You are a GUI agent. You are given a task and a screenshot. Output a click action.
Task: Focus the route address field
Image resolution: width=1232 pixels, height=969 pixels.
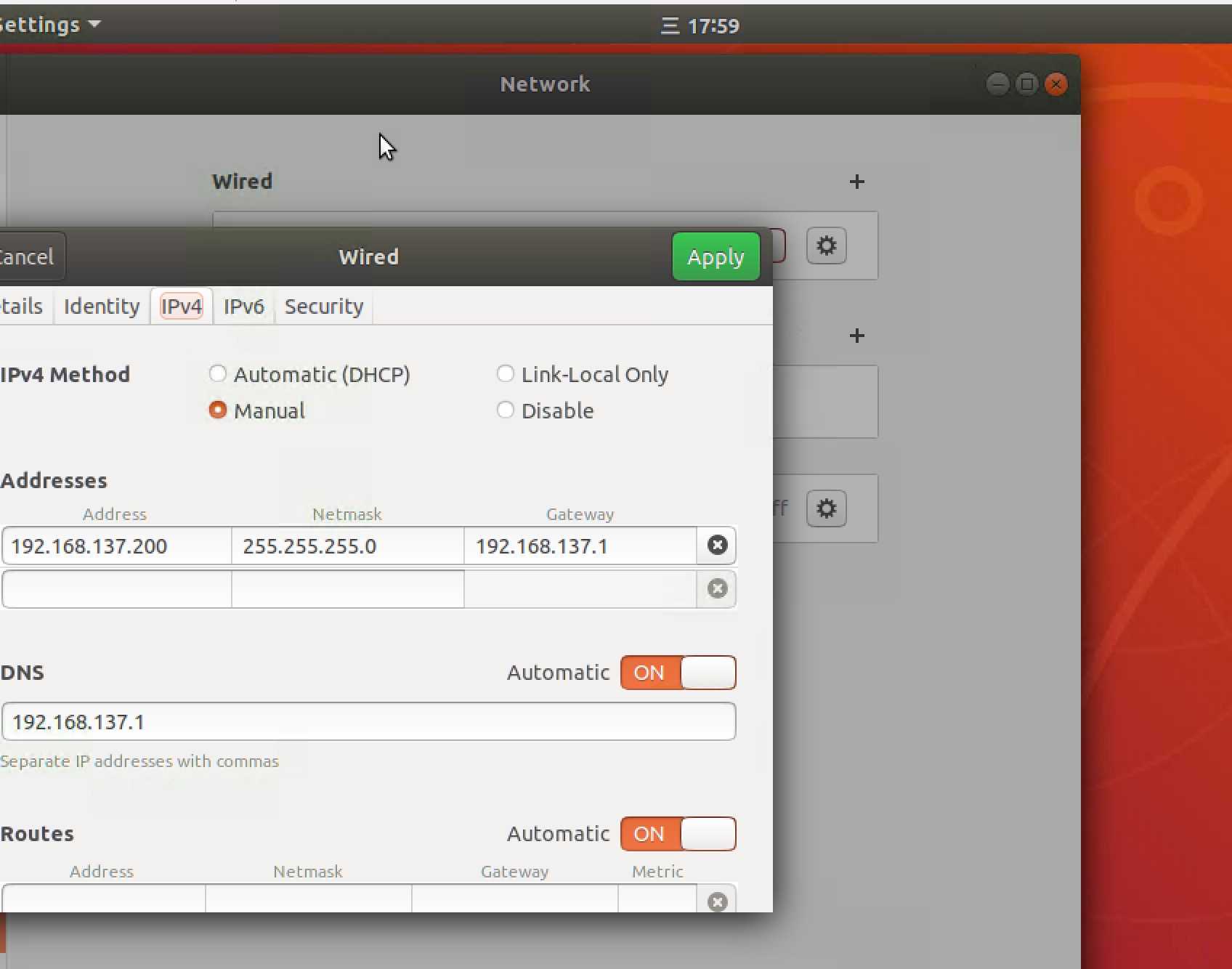tap(103, 899)
